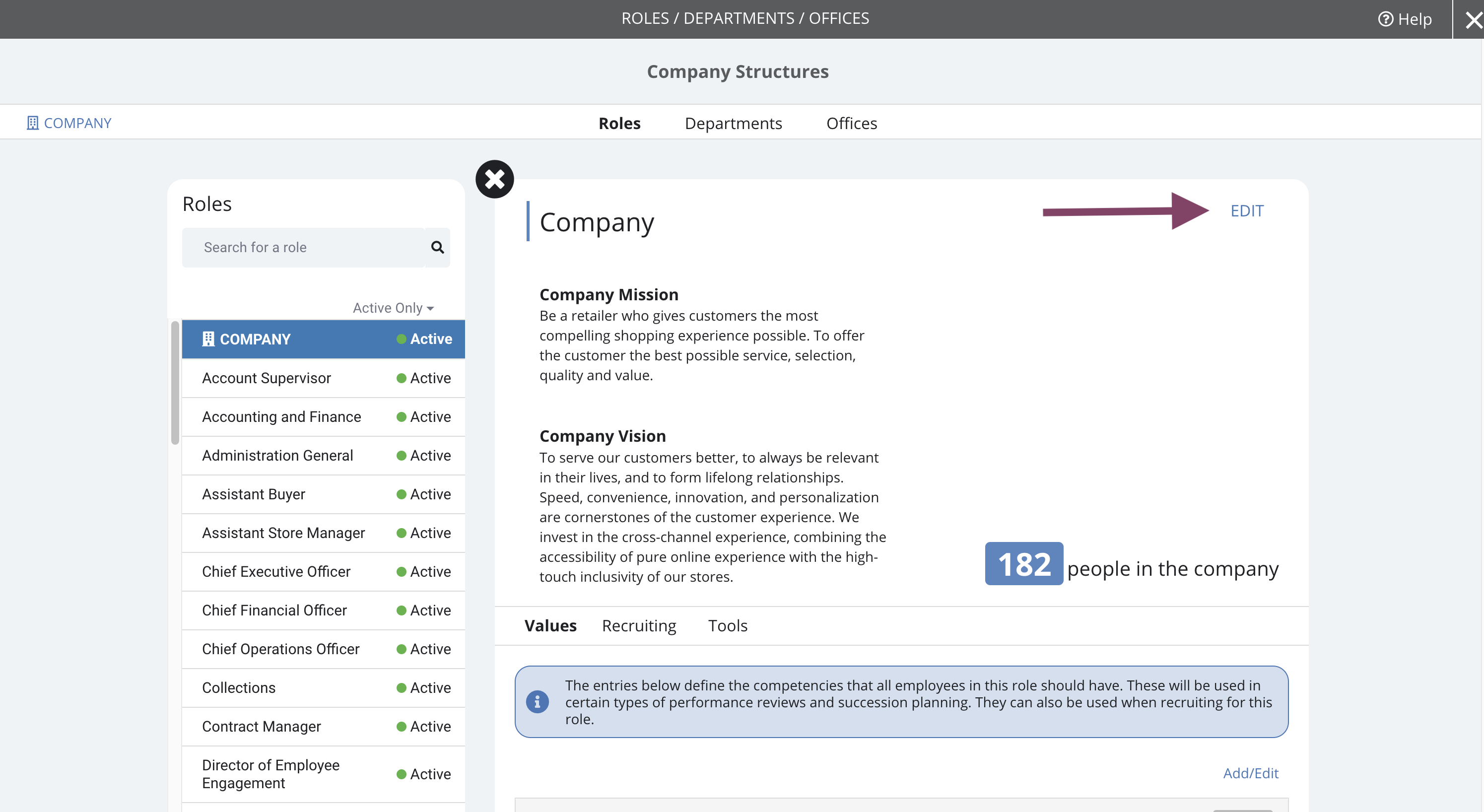Click the Active status of Assistant Buyer

[423, 494]
